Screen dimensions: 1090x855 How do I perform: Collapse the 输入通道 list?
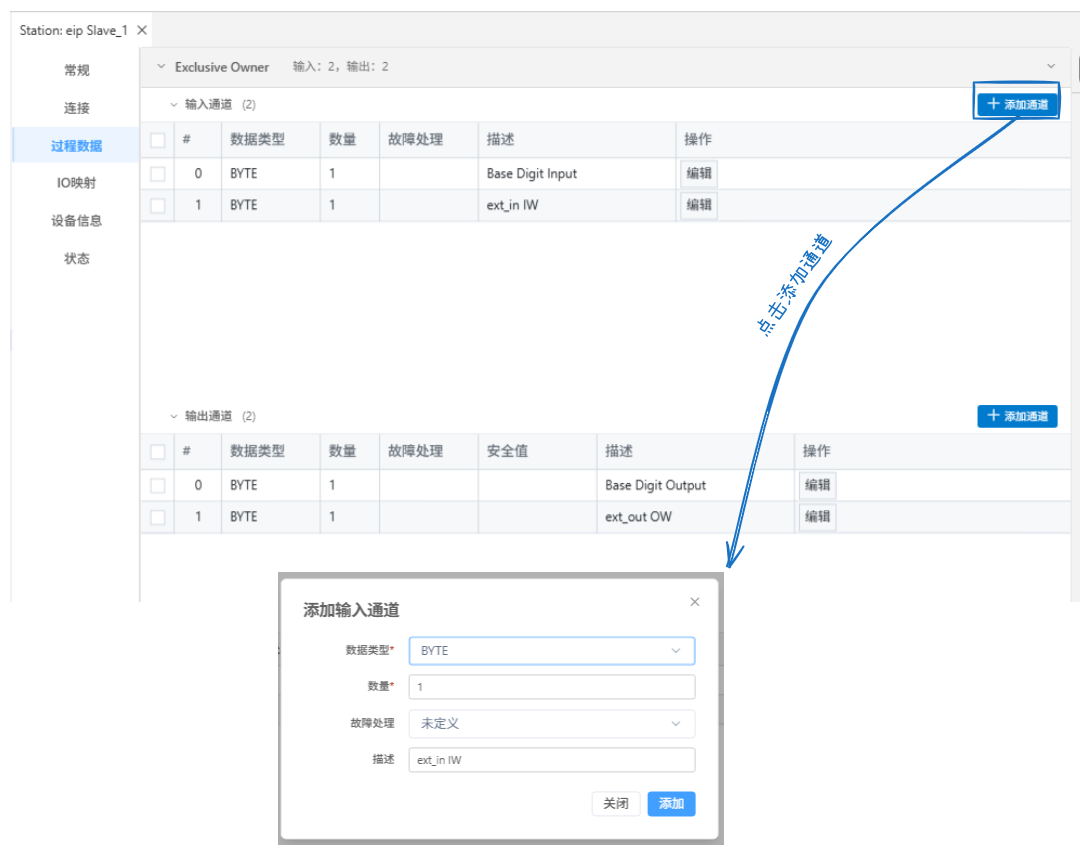174,104
